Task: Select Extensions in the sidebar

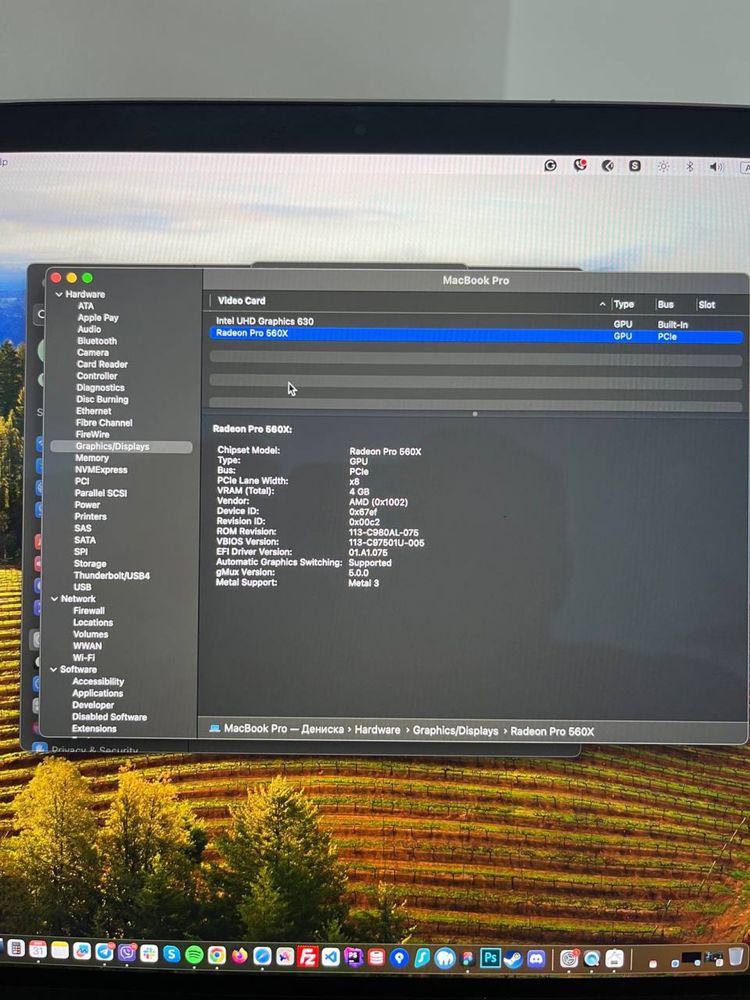Action: (94, 728)
